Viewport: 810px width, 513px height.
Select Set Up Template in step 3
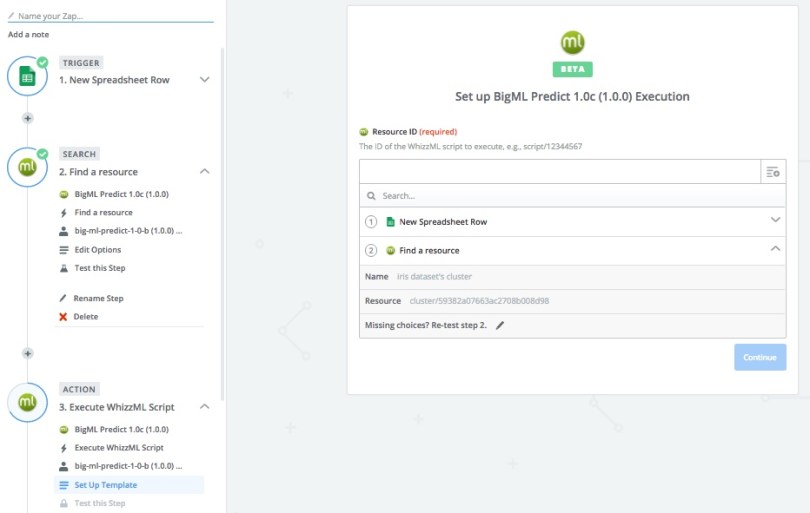click(105, 485)
